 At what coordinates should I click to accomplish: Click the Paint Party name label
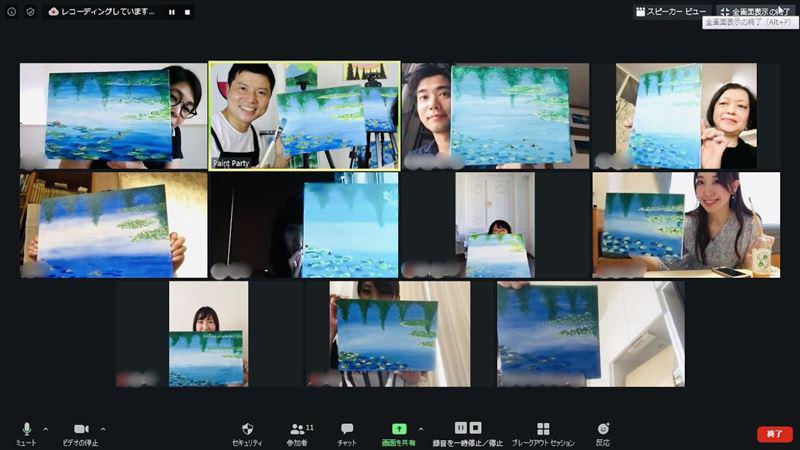point(231,163)
